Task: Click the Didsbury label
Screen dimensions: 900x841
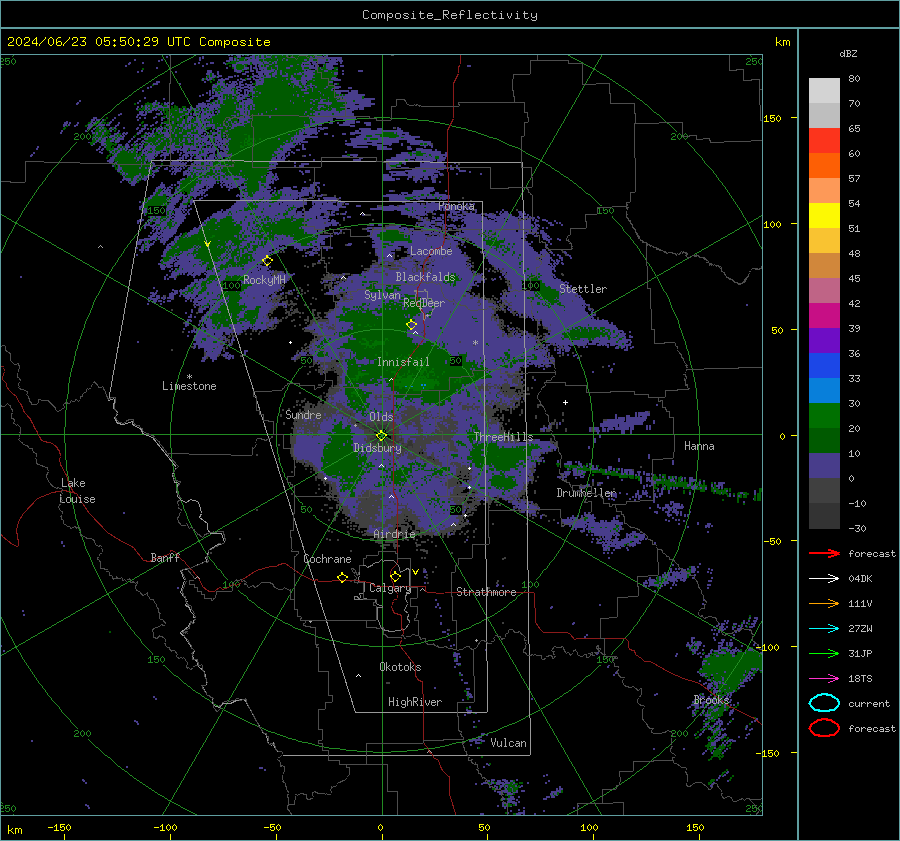Action: [377, 448]
